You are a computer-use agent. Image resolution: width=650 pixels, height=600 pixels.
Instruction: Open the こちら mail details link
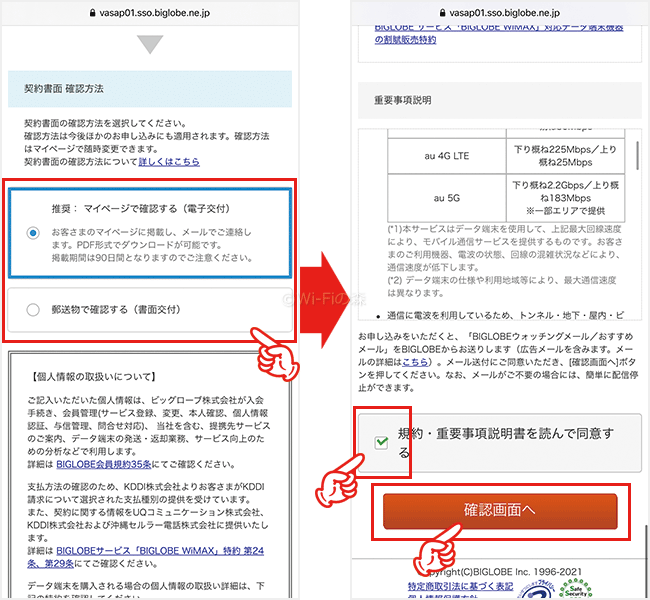click(x=415, y=362)
